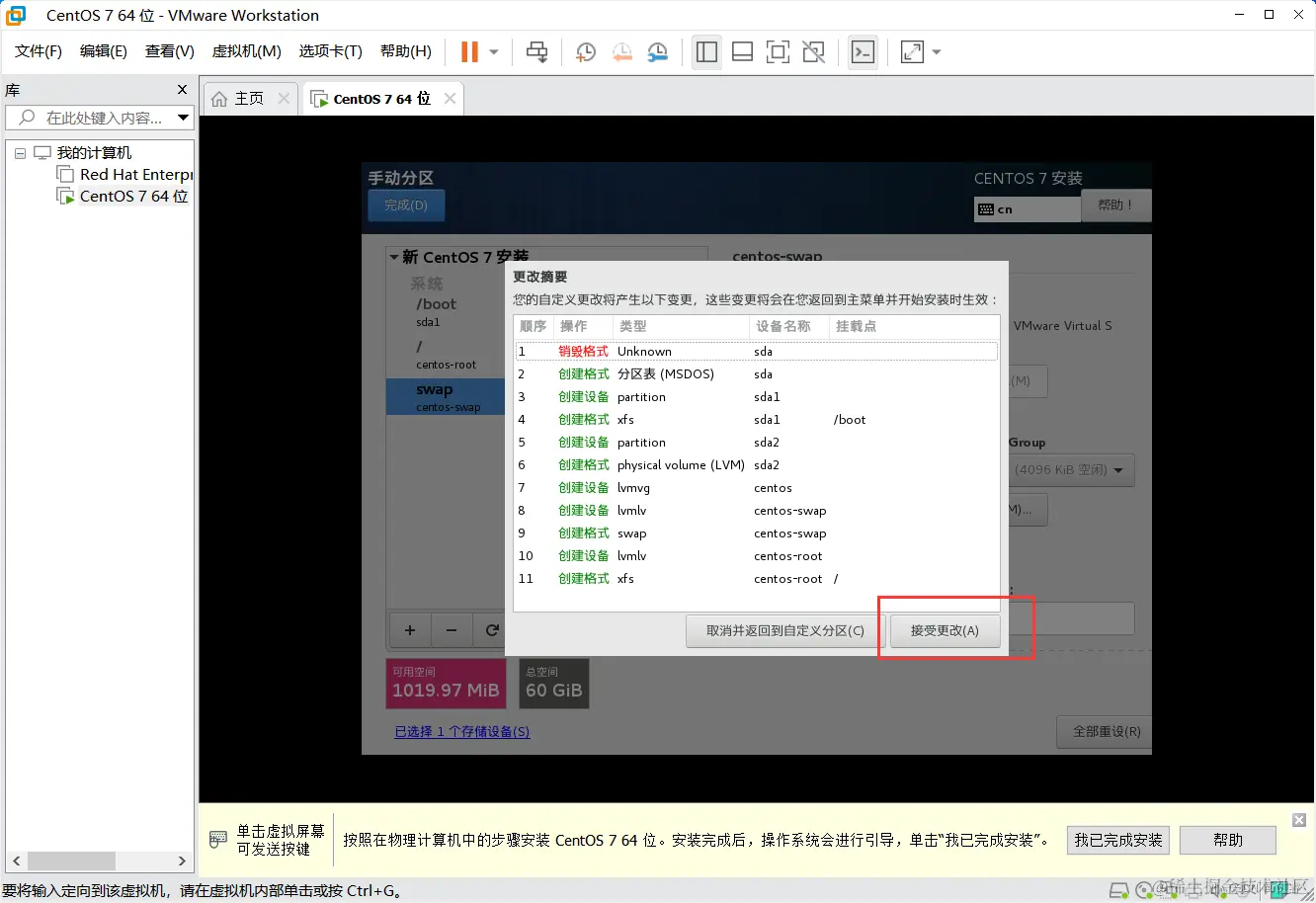
Task: Close the 主页 tab
Action: 284,99
